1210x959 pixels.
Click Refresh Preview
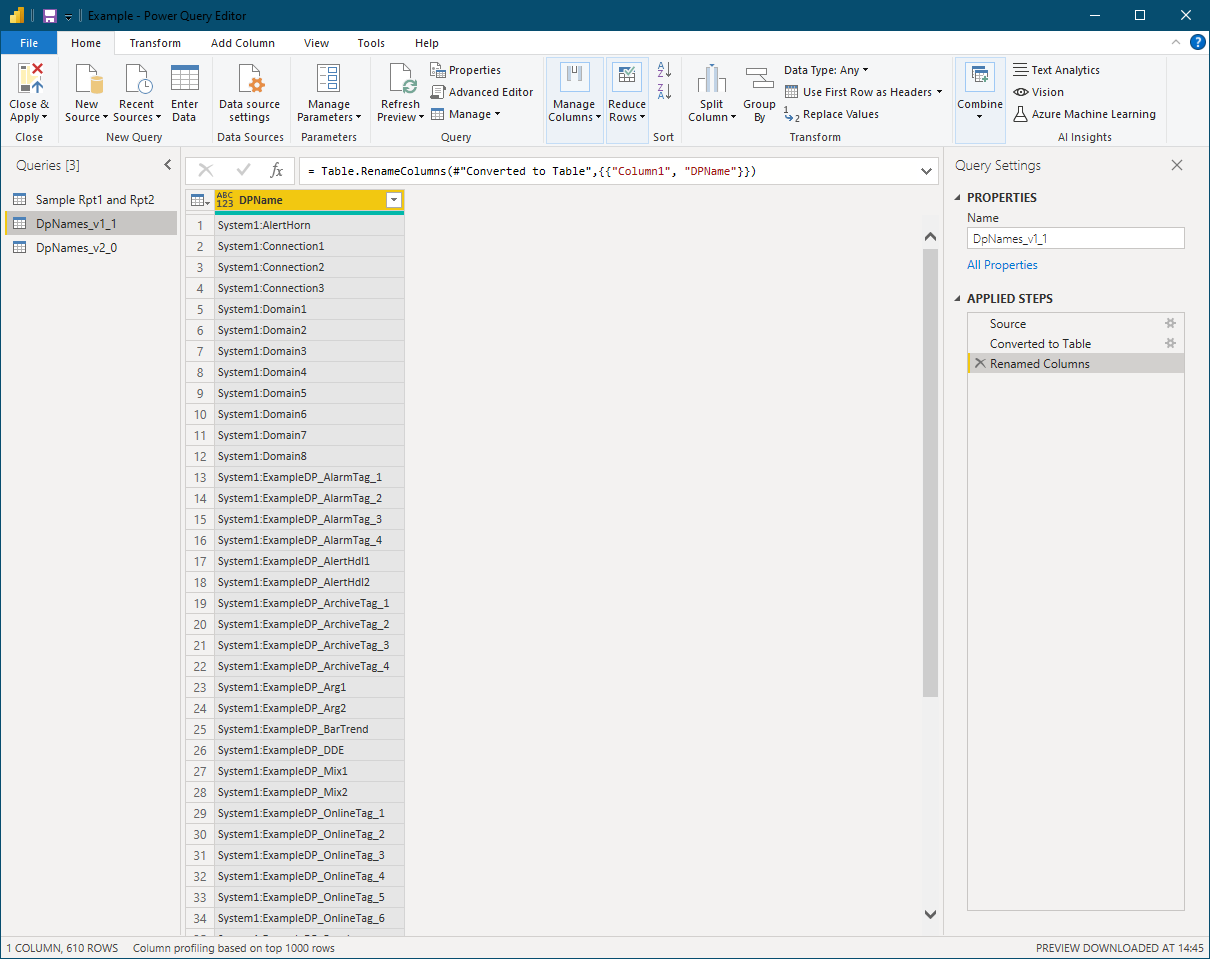point(399,90)
